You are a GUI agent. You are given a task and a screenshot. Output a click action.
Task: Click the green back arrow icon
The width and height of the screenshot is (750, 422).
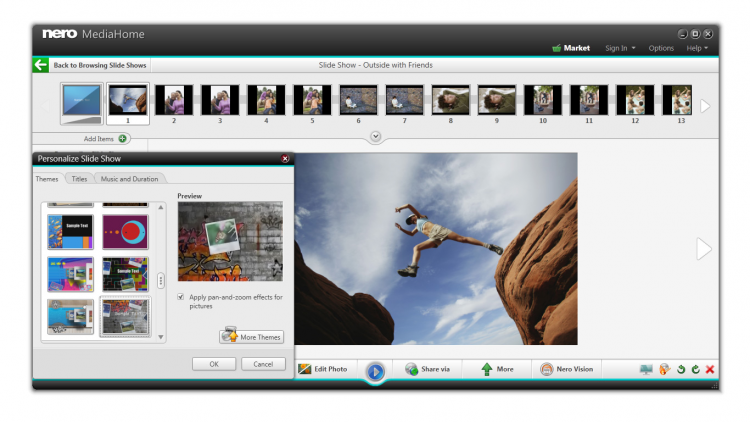tap(41, 65)
